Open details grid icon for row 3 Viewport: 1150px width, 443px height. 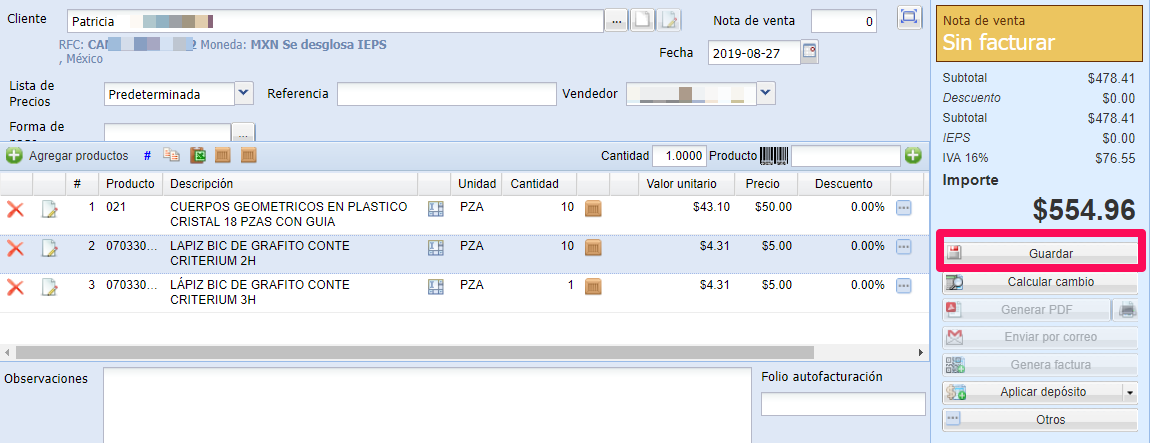435,287
